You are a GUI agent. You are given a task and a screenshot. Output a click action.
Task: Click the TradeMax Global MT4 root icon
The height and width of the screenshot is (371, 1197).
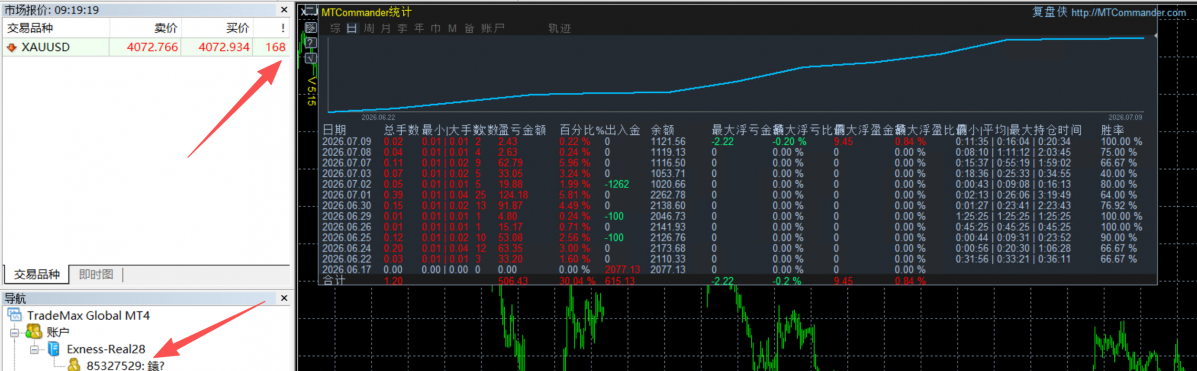click(14, 315)
